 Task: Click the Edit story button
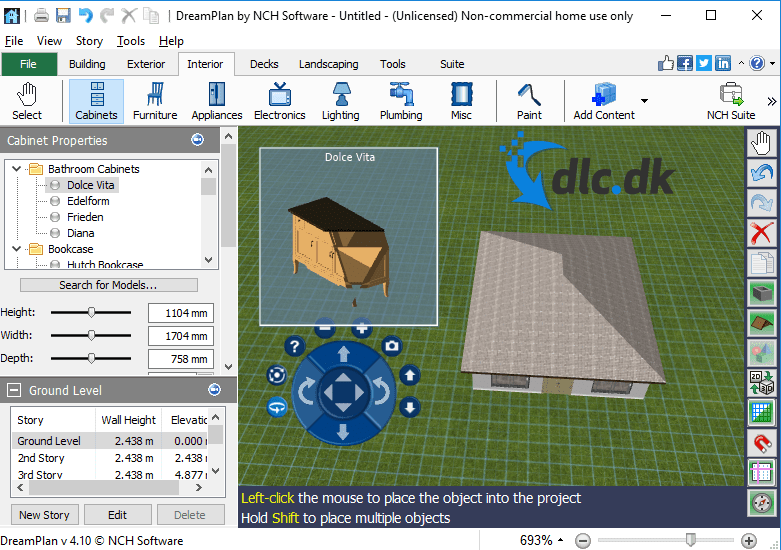pyautogui.click(x=118, y=515)
